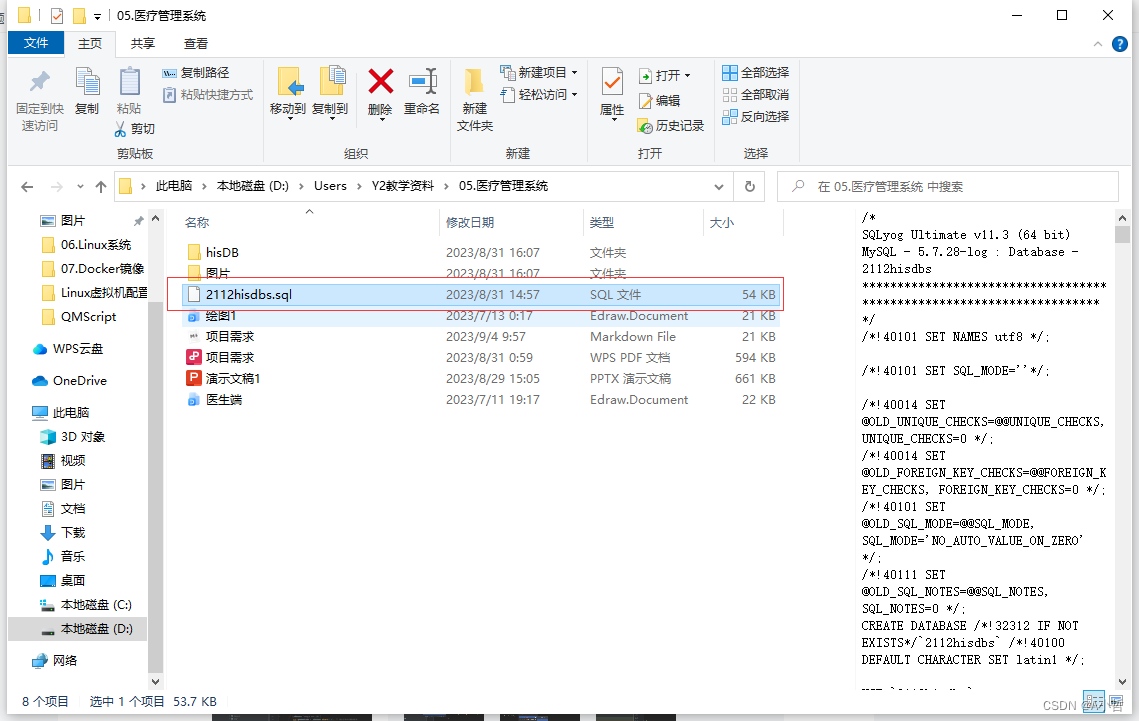Click the Properties (属性) icon
Image resolution: width=1139 pixels, height=721 pixels.
click(x=612, y=82)
